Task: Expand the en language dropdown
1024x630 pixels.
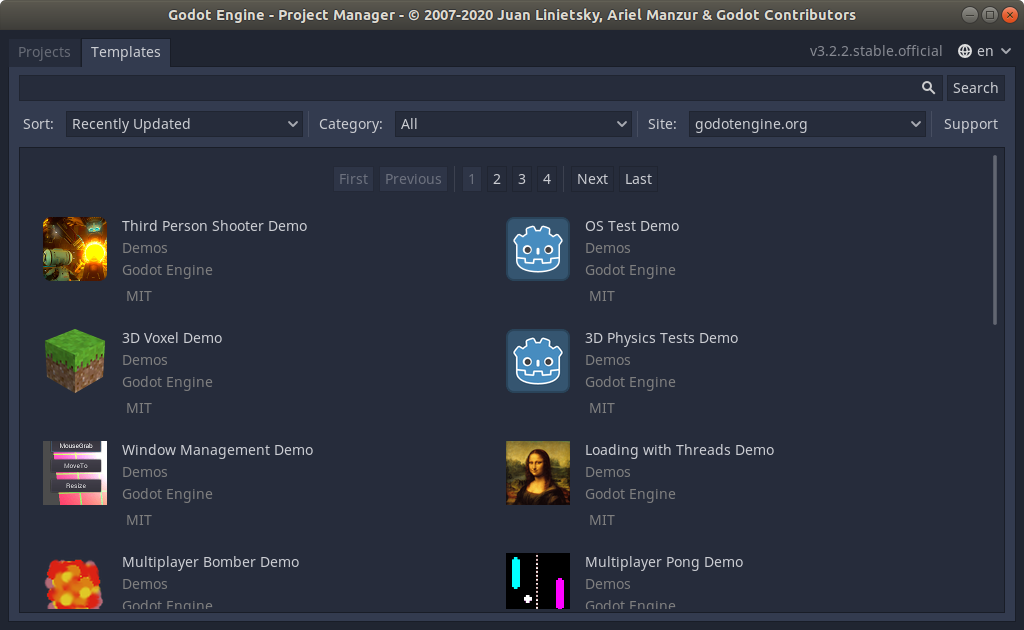Action: (x=985, y=51)
